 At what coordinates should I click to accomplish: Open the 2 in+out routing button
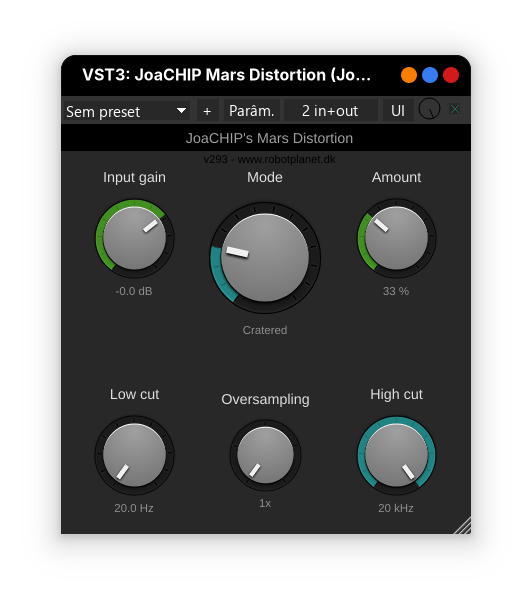pyautogui.click(x=330, y=111)
